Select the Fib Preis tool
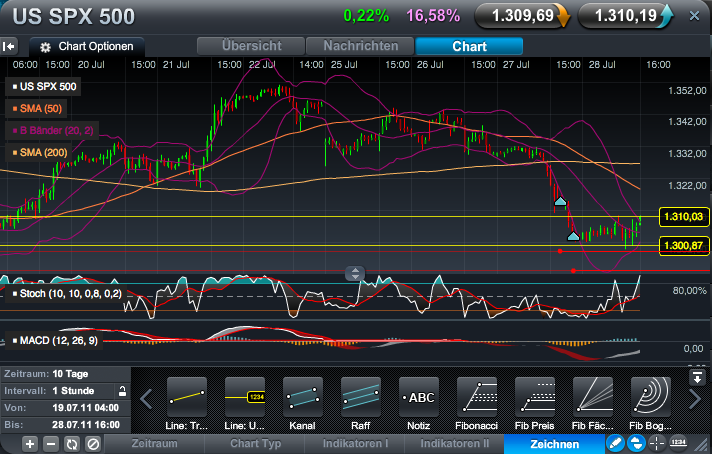The height and width of the screenshot is (454, 712). point(535,397)
